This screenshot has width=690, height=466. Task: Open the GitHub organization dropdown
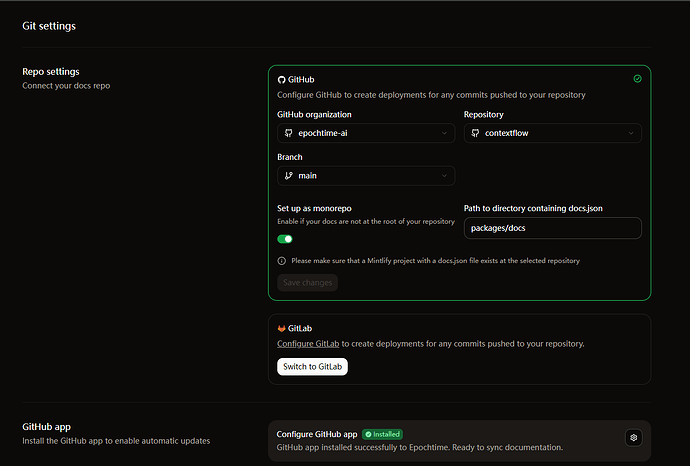(366, 133)
